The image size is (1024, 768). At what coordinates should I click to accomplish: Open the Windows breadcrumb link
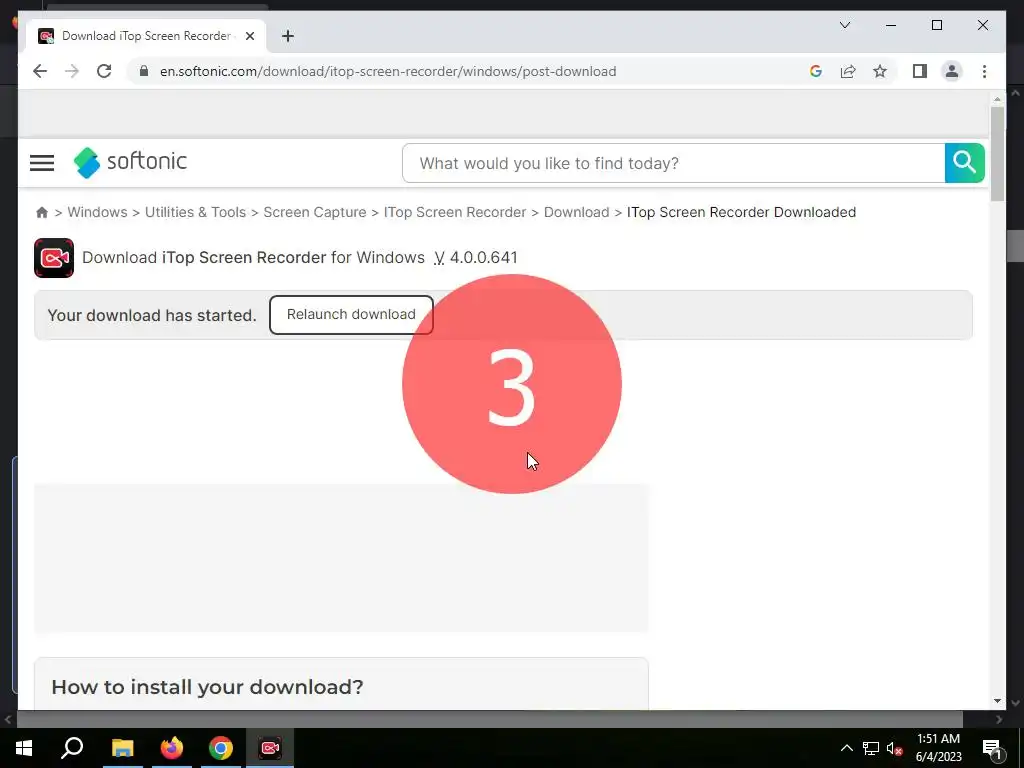(97, 212)
